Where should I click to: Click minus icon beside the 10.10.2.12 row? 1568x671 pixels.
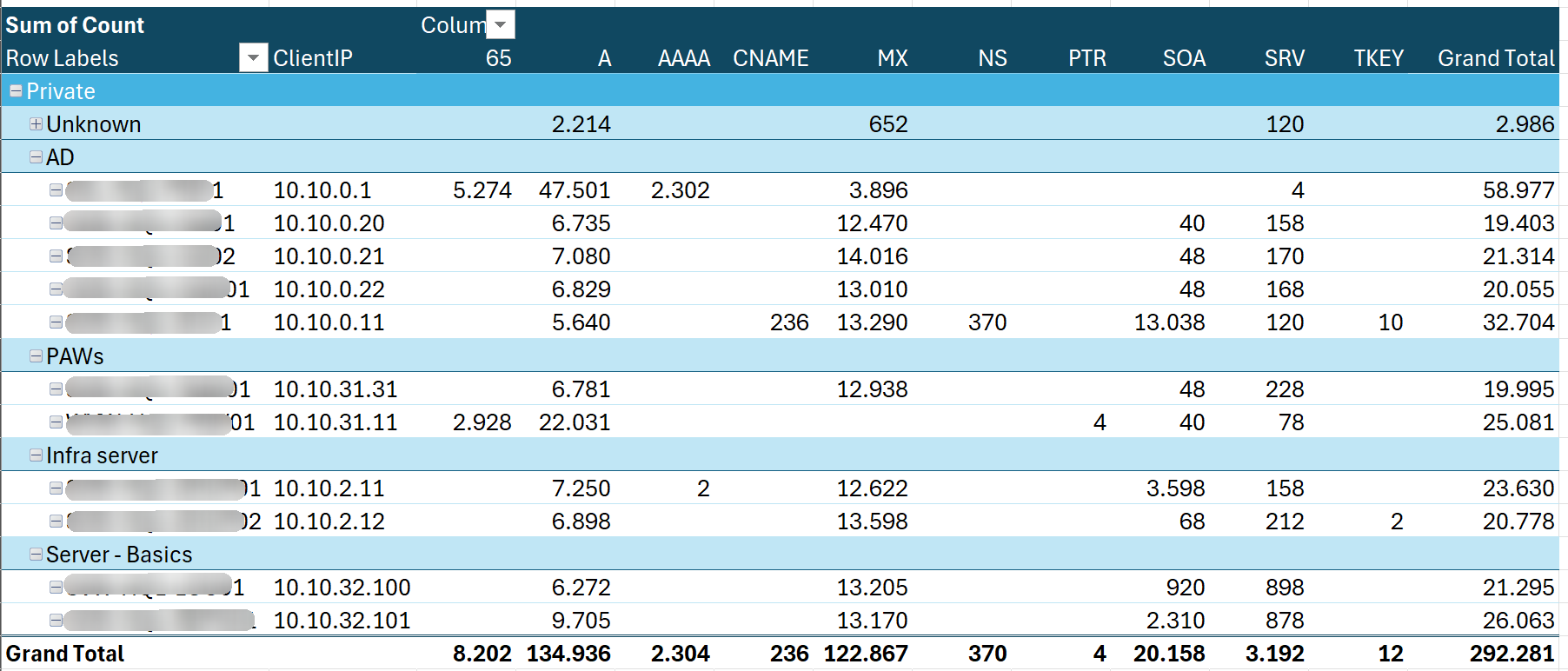[56, 522]
